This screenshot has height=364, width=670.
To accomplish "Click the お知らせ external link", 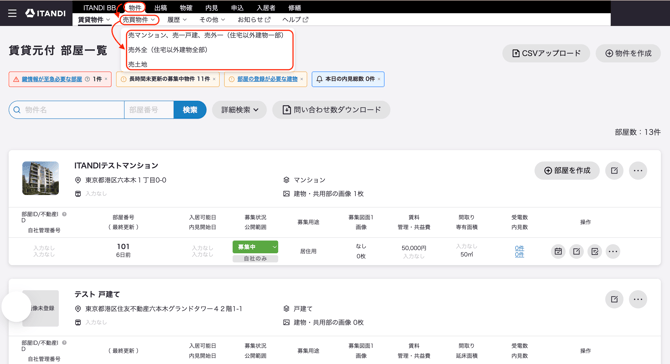I will [254, 20].
